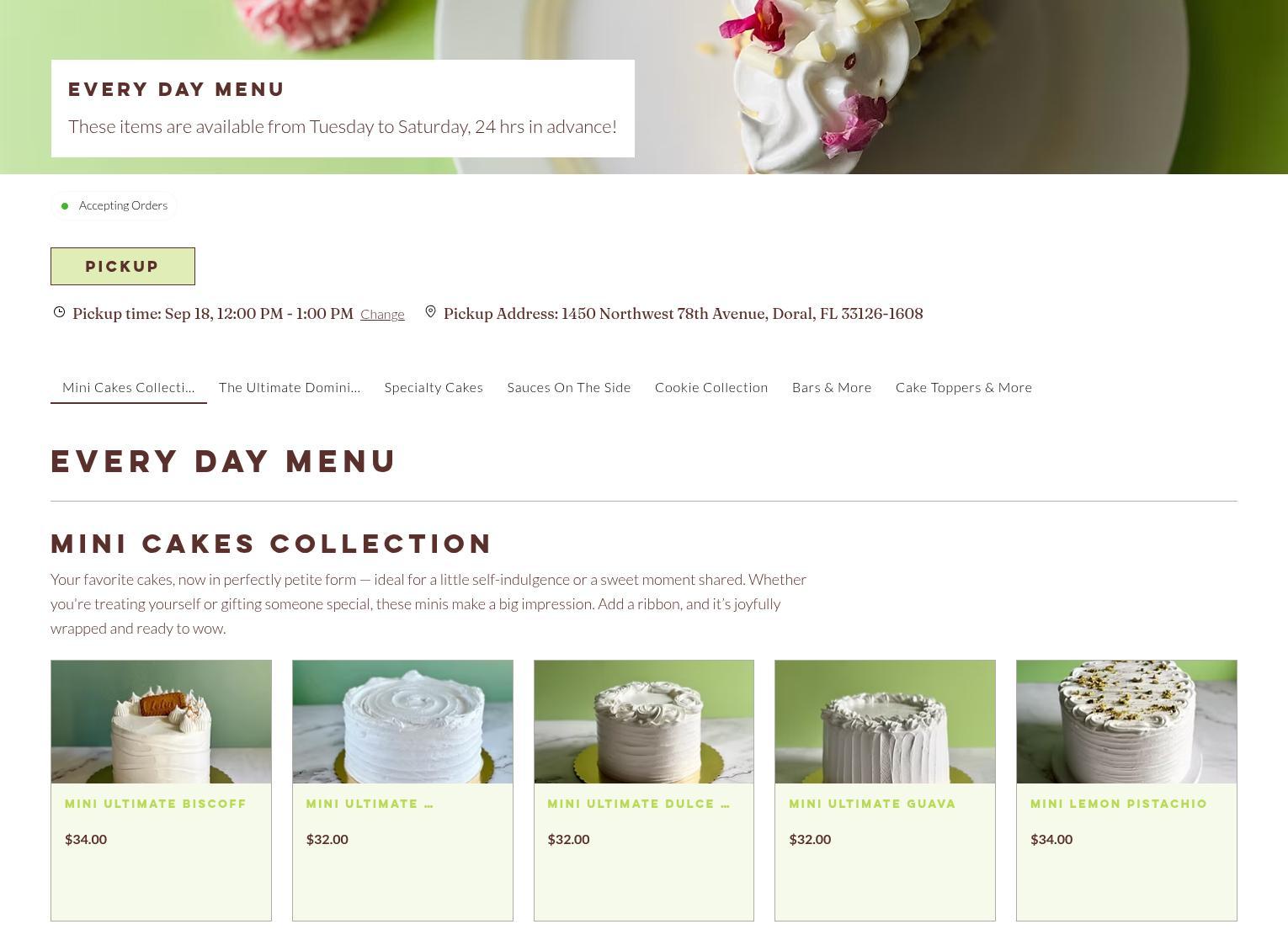Screen dimensions: 1288x940
Task: Click the clock icon beside Pickup time
Action: pos(59,312)
